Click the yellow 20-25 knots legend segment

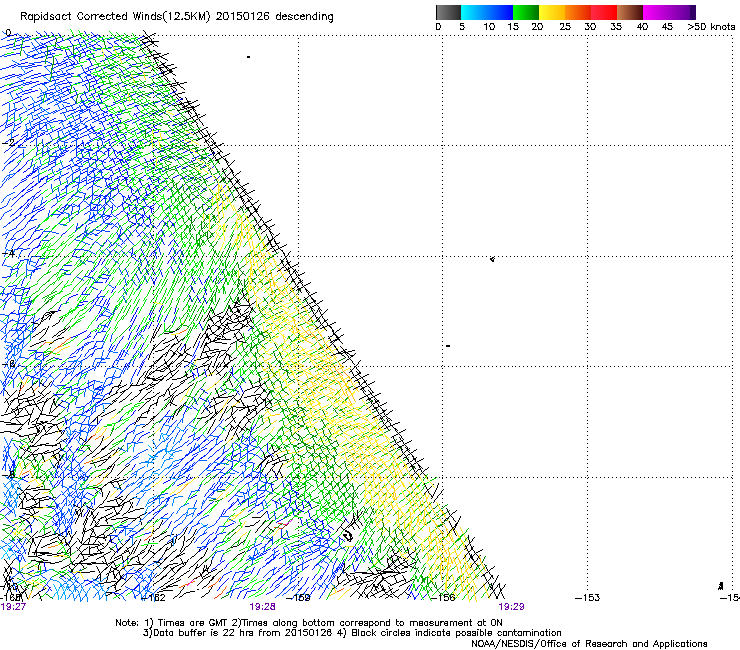552,12
